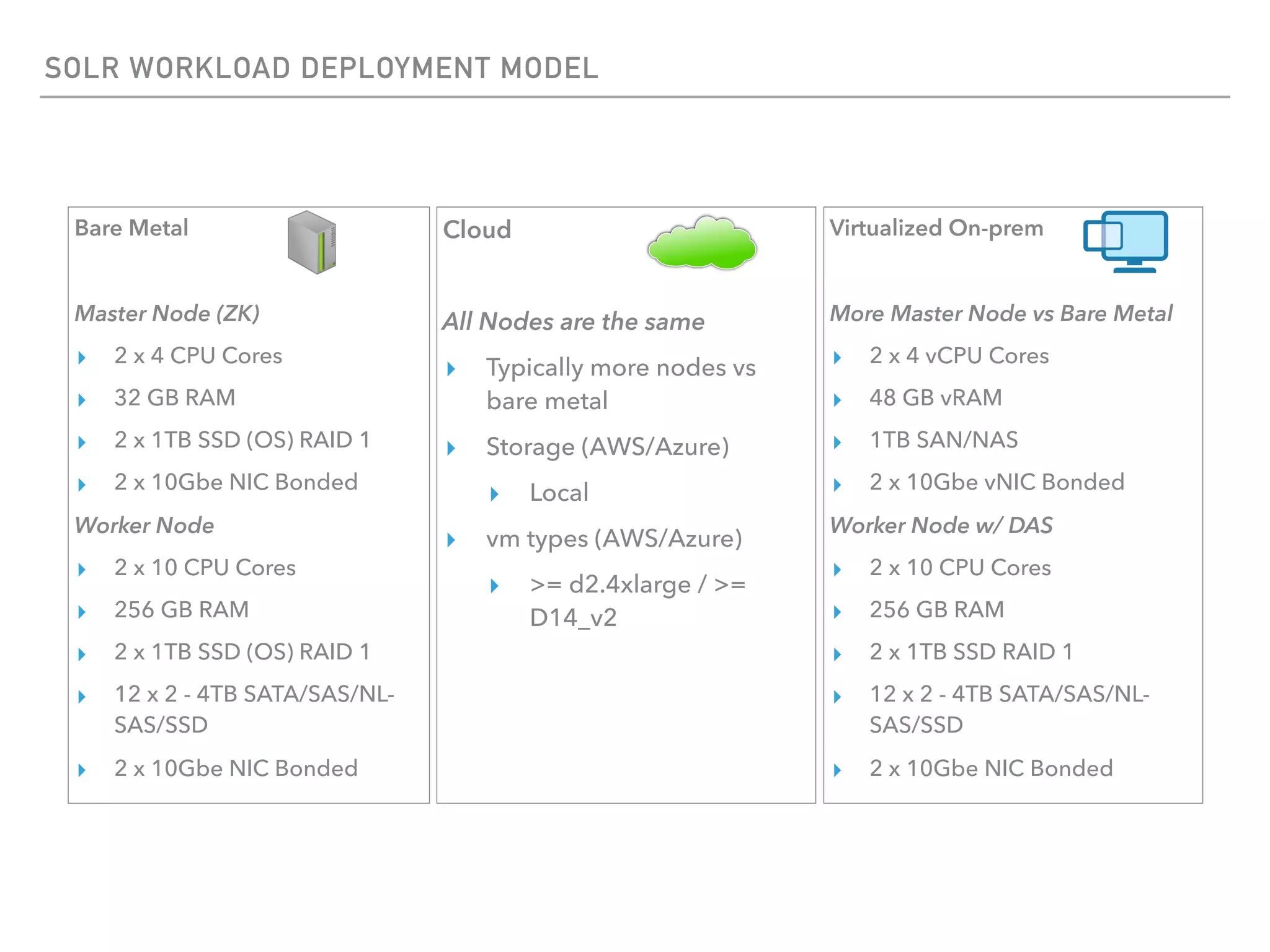
Task: Click the Worker Node w/ DAS subheading
Action: pyautogui.click(x=941, y=526)
